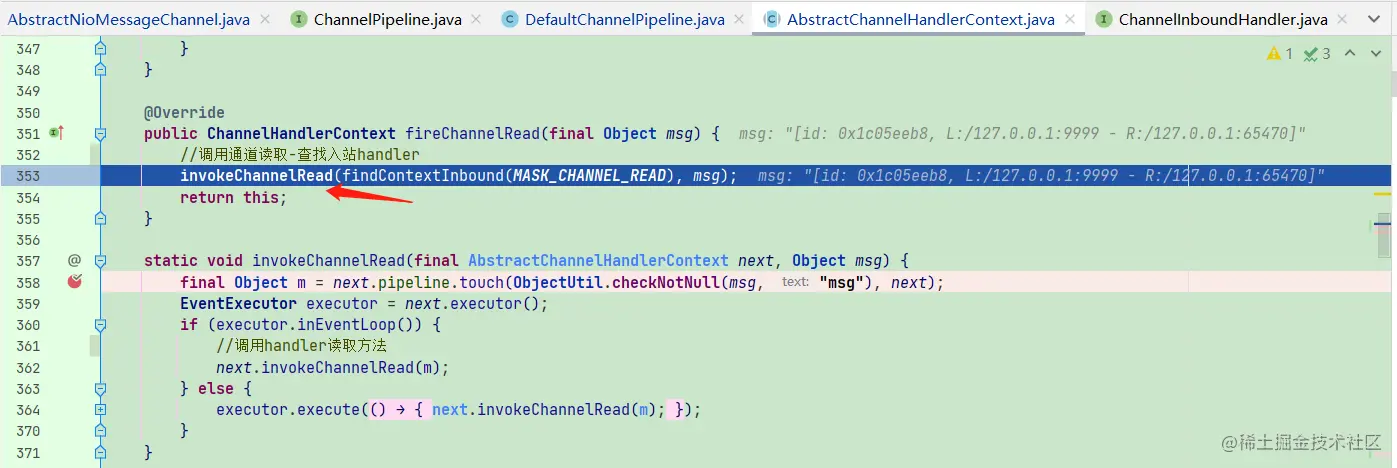Click MASK_CHANNEL_READ constant
Screen dimensions: 1397x468
click(589, 176)
